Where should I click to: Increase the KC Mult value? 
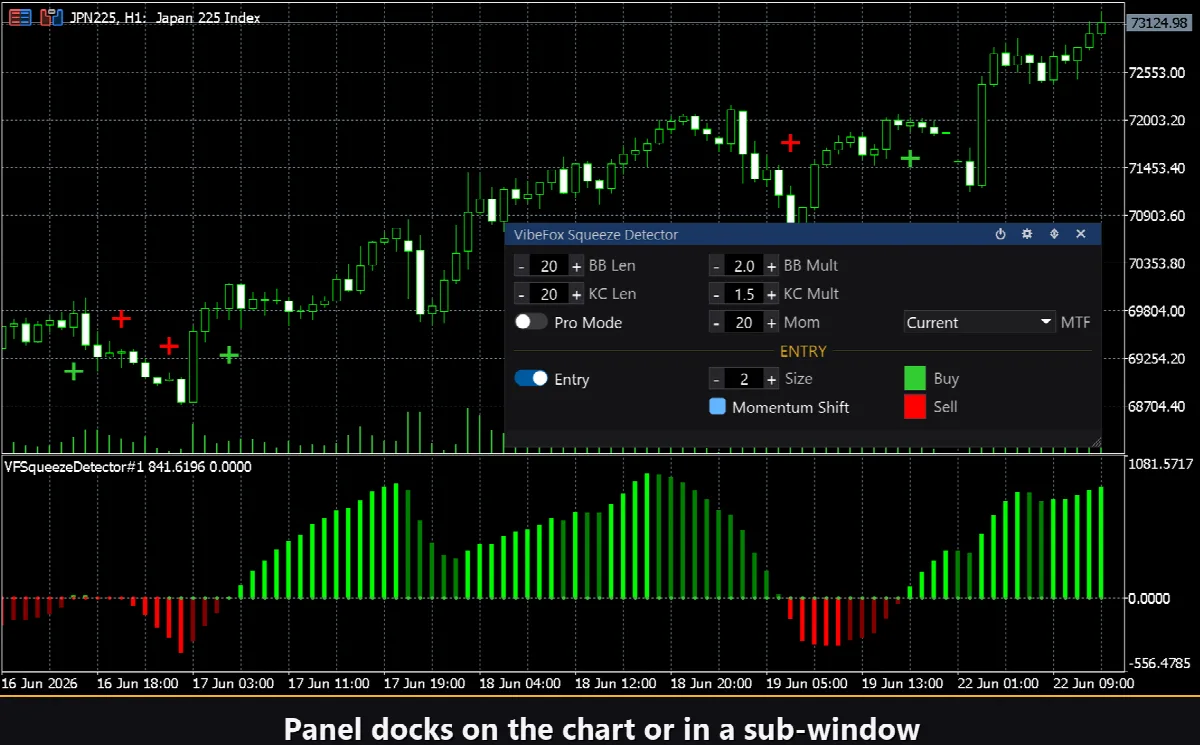(771, 294)
